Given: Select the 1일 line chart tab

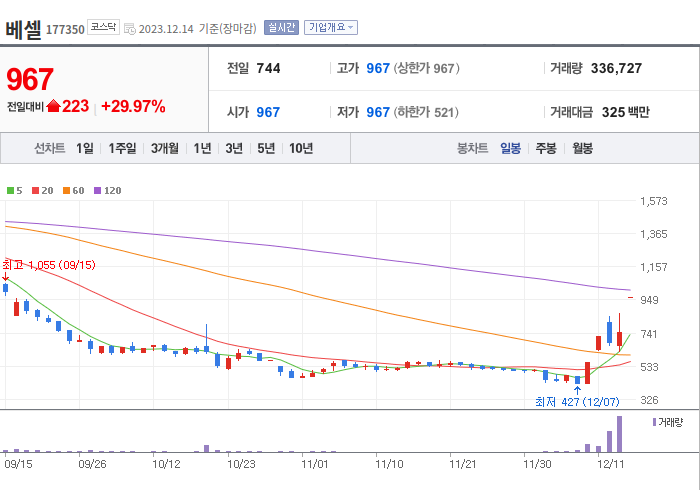Looking at the screenshot, I should point(85,148).
